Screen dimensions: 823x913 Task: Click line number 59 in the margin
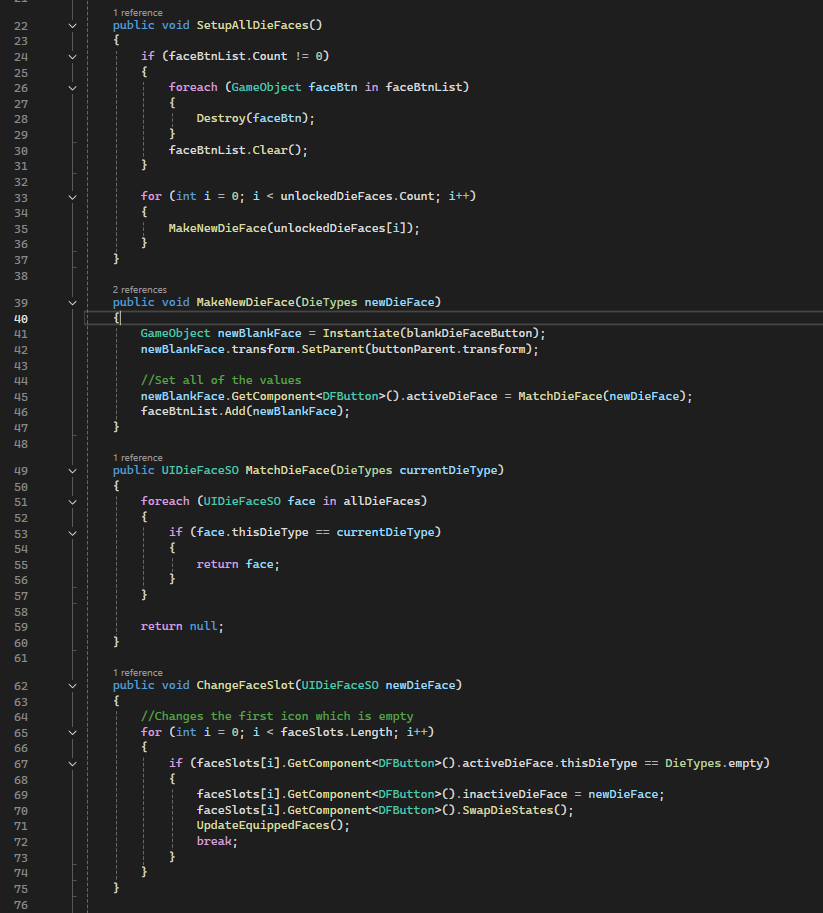(22, 626)
